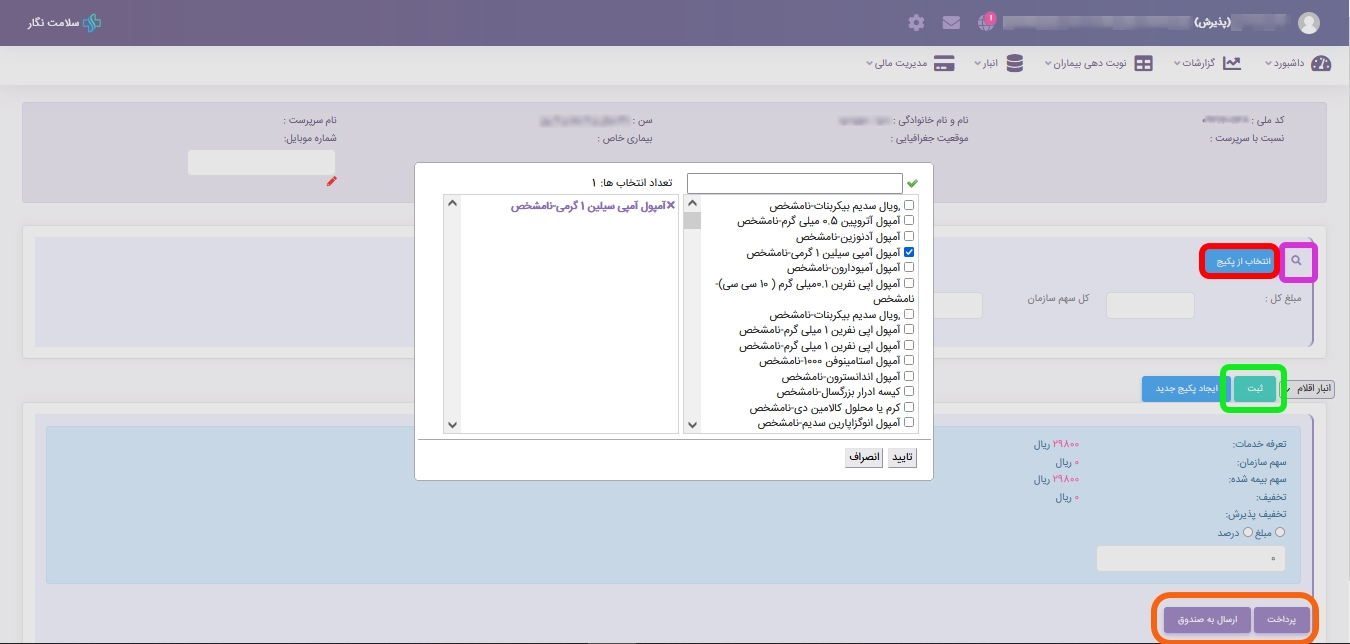Click the globe notification icon with badge
Image resolution: width=1350 pixels, height=644 pixels.
click(987, 22)
